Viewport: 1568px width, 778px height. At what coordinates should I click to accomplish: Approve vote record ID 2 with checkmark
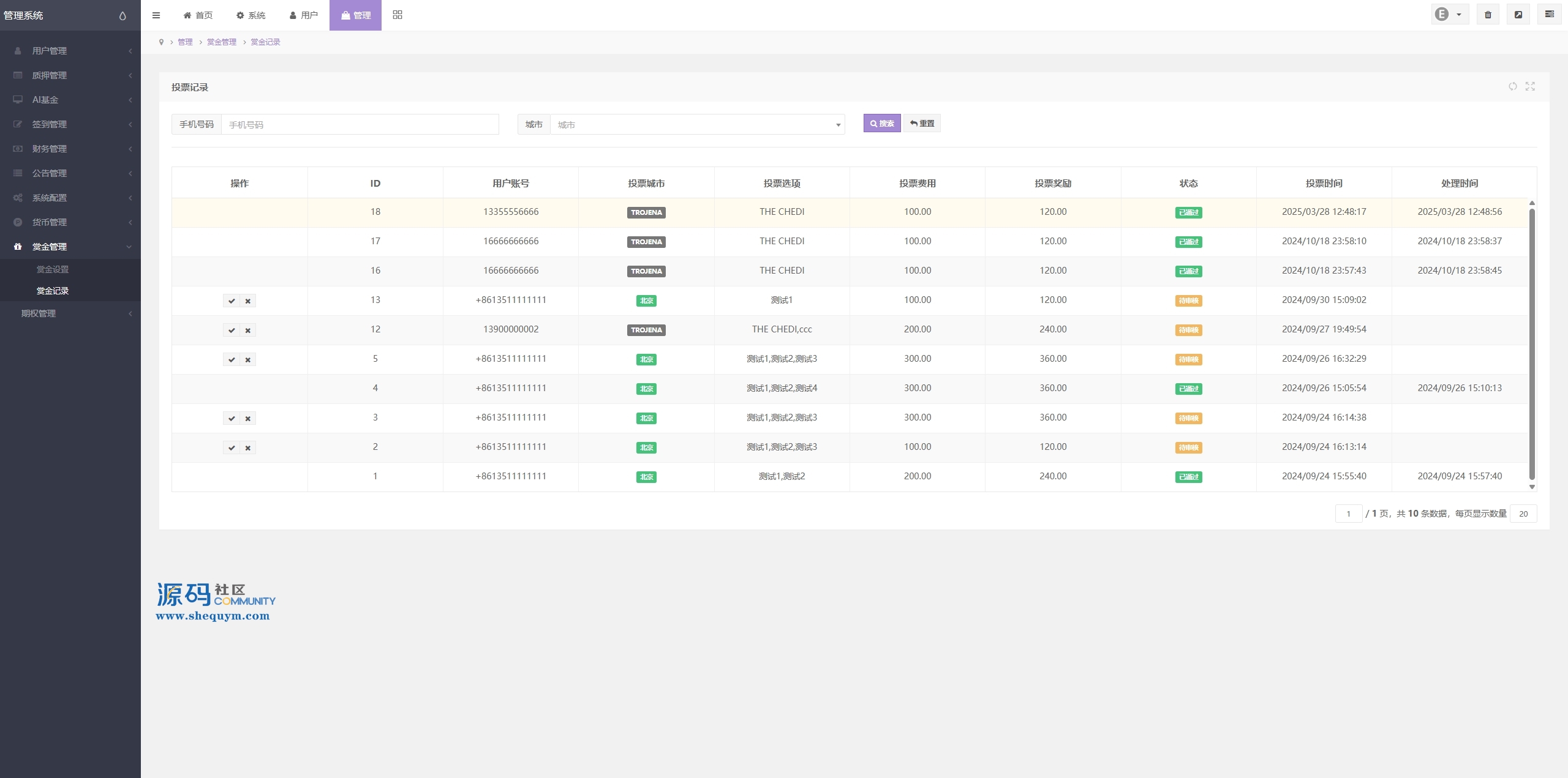(232, 448)
